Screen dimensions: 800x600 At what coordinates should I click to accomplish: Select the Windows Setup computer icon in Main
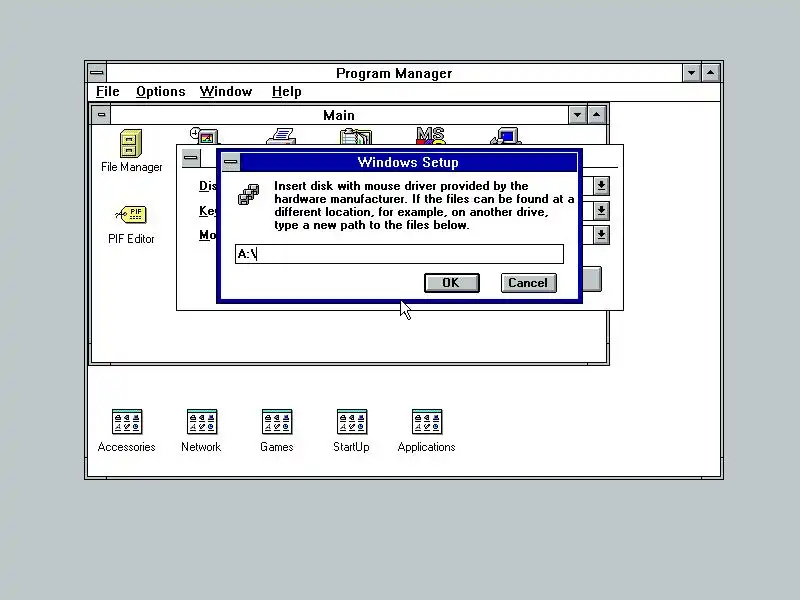point(506,136)
